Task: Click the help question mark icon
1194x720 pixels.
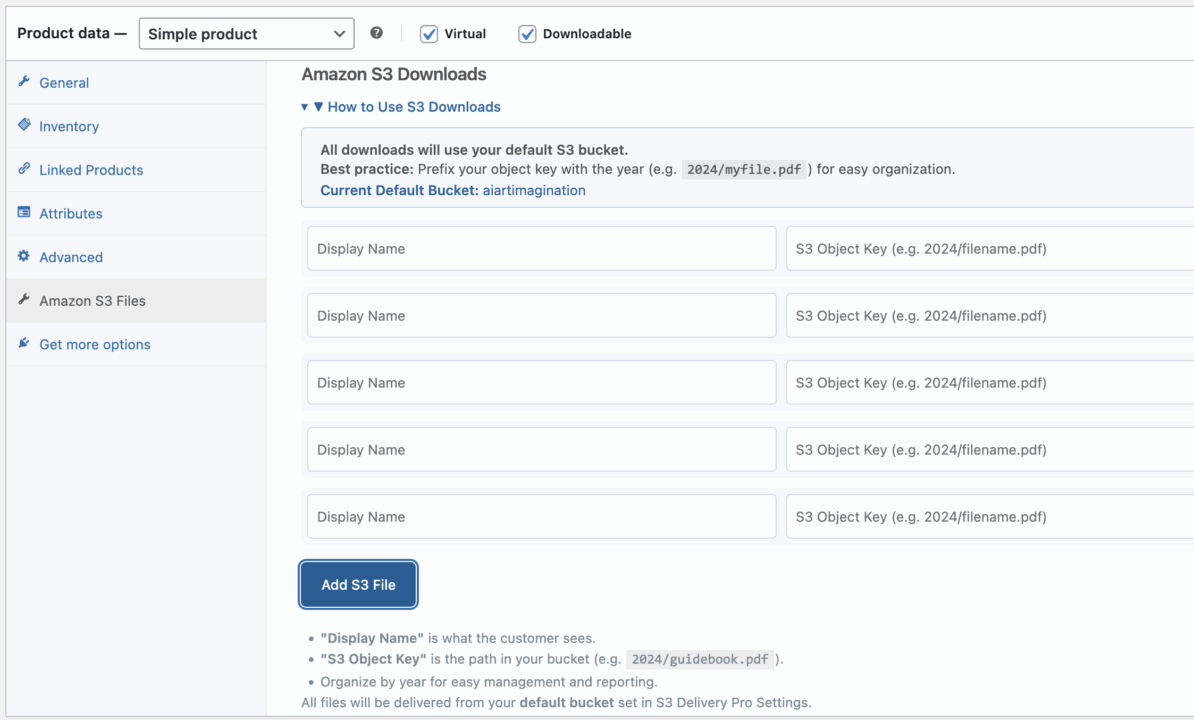Action: 376,33
